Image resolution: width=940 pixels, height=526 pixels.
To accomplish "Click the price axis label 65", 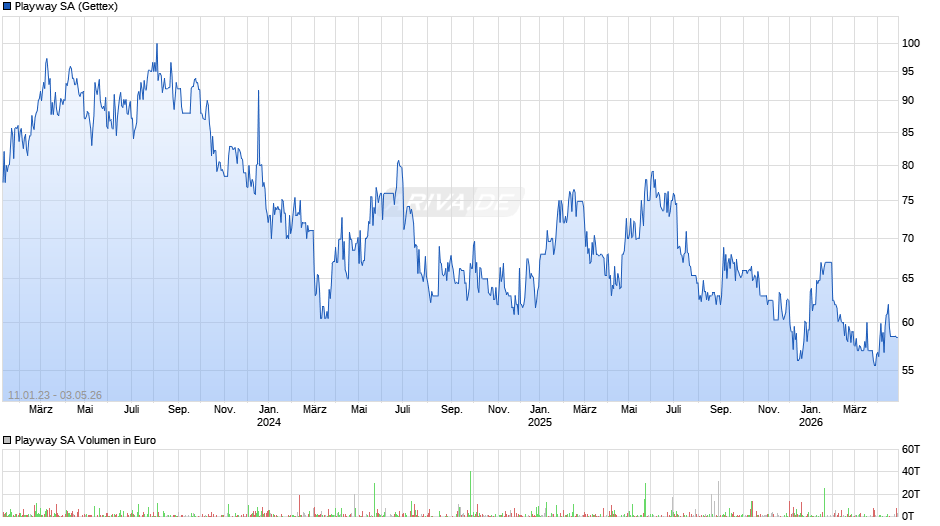I will pos(908,278).
